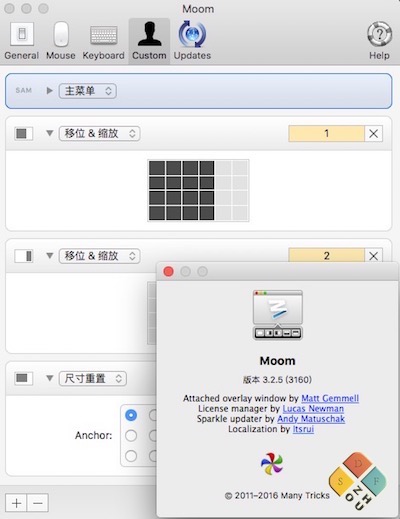The height and width of the screenshot is (519, 400).
Task: Collapse the second 移位 & 缩放 row
Action: click(x=49, y=256)
